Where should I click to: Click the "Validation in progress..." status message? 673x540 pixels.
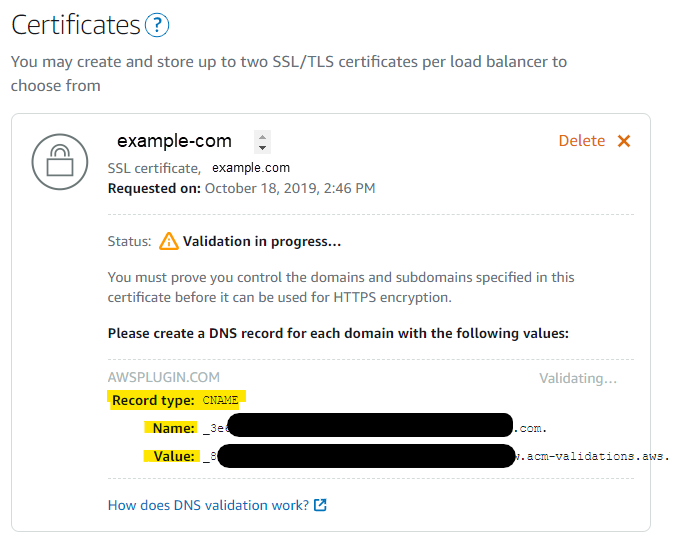[262, 241]
